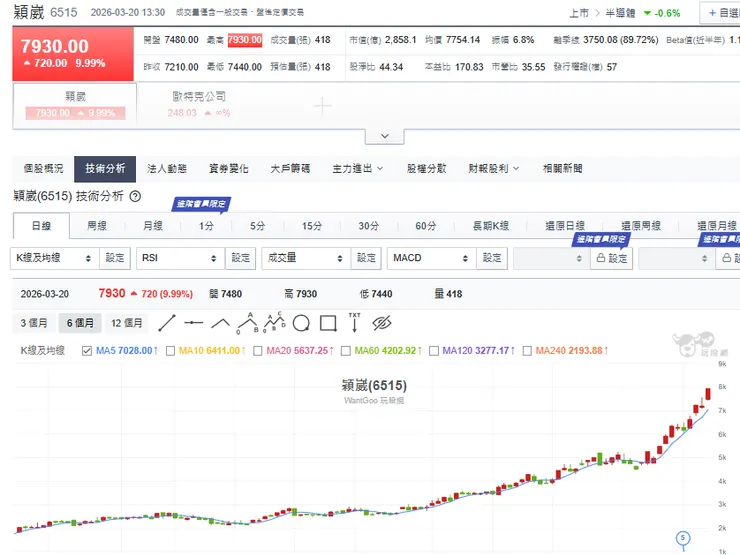Set chart range to 3 個月
The image size is (740, 555).
coord(34,323)
